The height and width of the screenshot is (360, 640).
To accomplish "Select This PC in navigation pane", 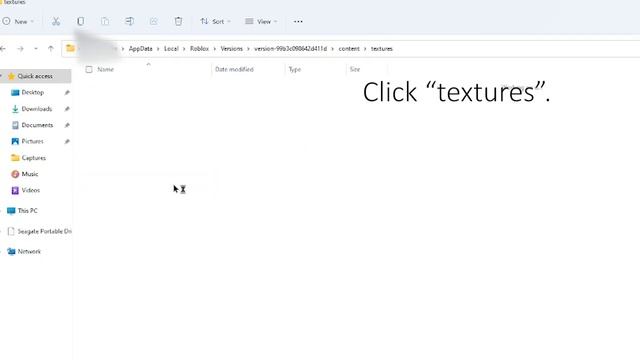I will [27, 211].
